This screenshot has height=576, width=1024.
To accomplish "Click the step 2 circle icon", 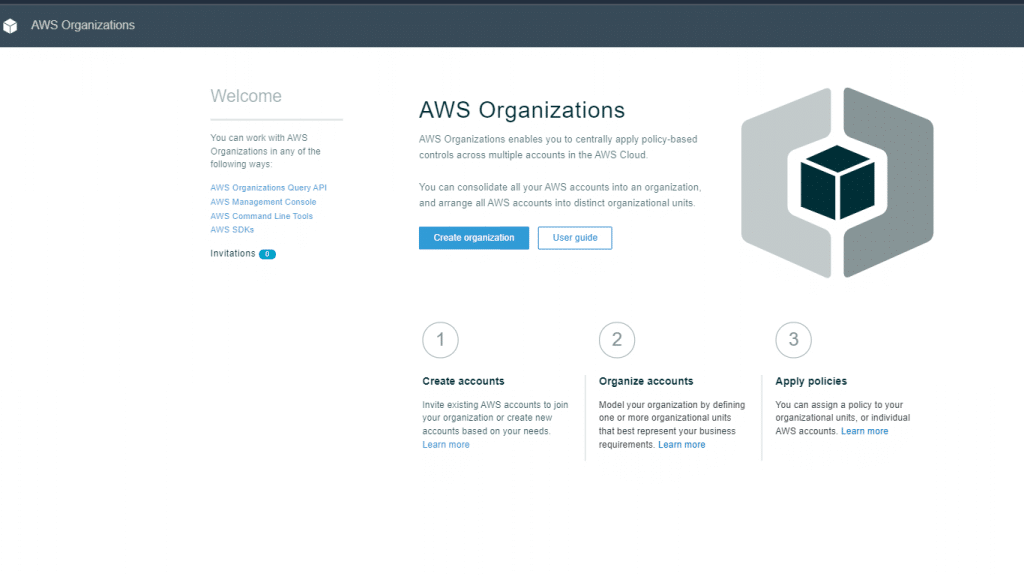I will click(x=617, y=340).
